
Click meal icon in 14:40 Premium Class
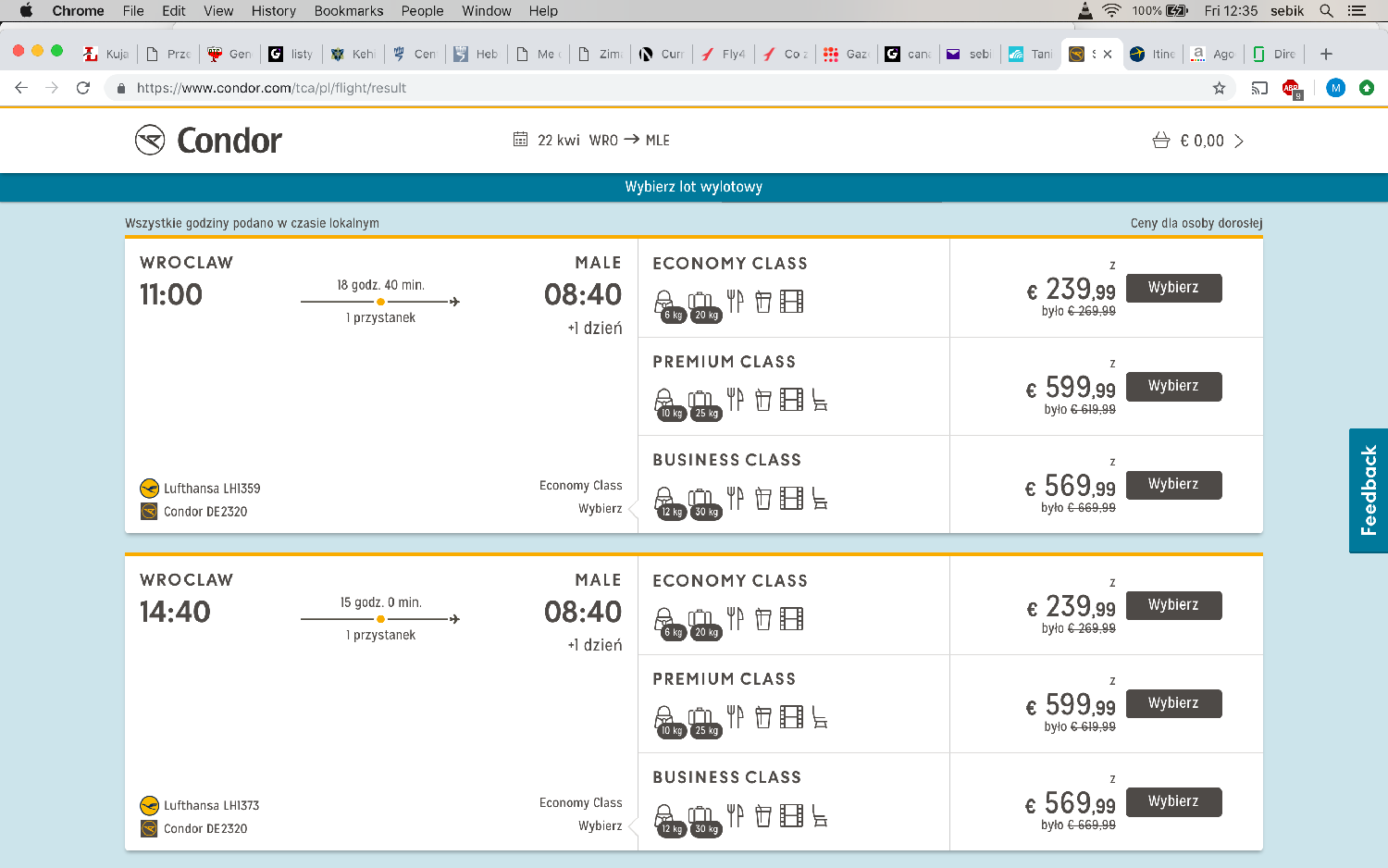click(736, 716)
